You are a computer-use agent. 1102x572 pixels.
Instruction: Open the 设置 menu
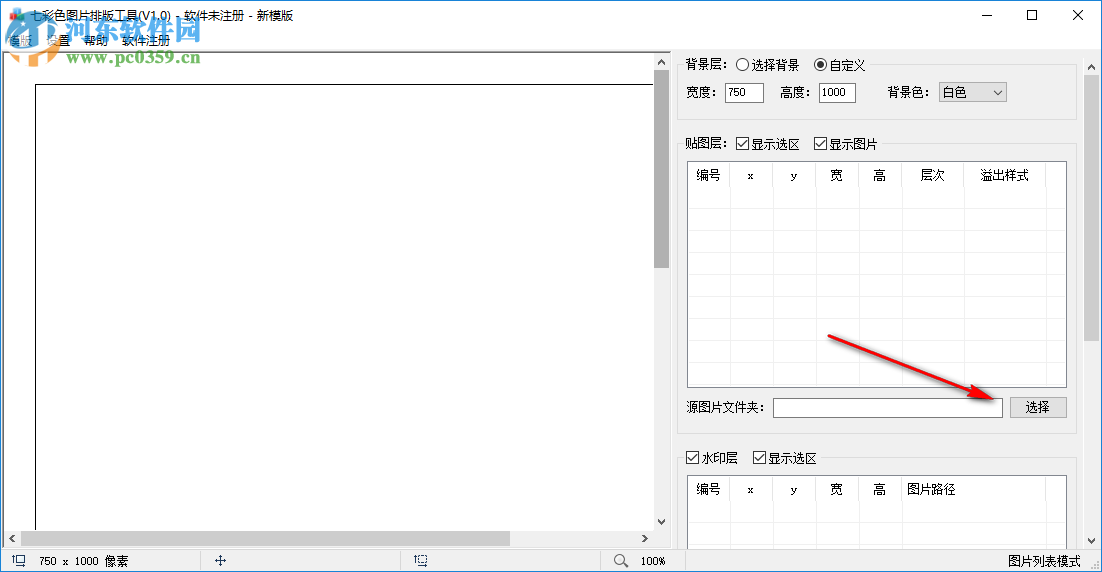pos(58,41)
